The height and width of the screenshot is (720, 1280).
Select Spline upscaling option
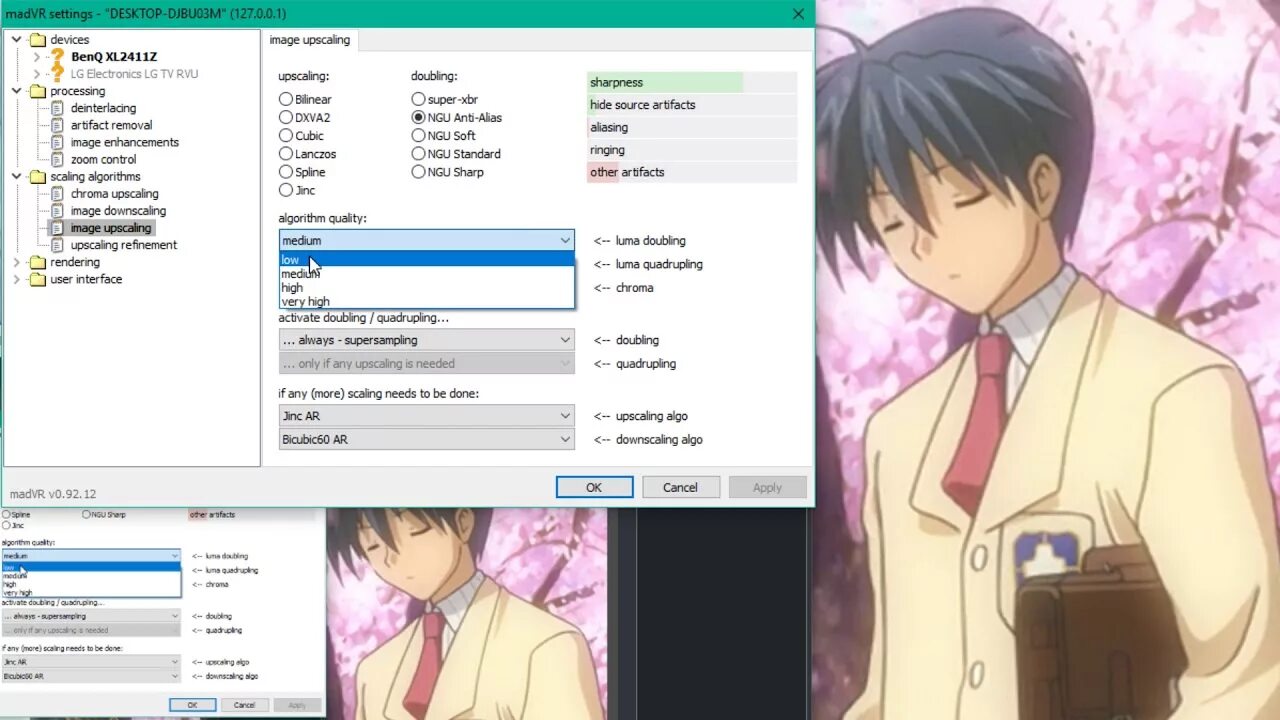click(x=286, y=172)
